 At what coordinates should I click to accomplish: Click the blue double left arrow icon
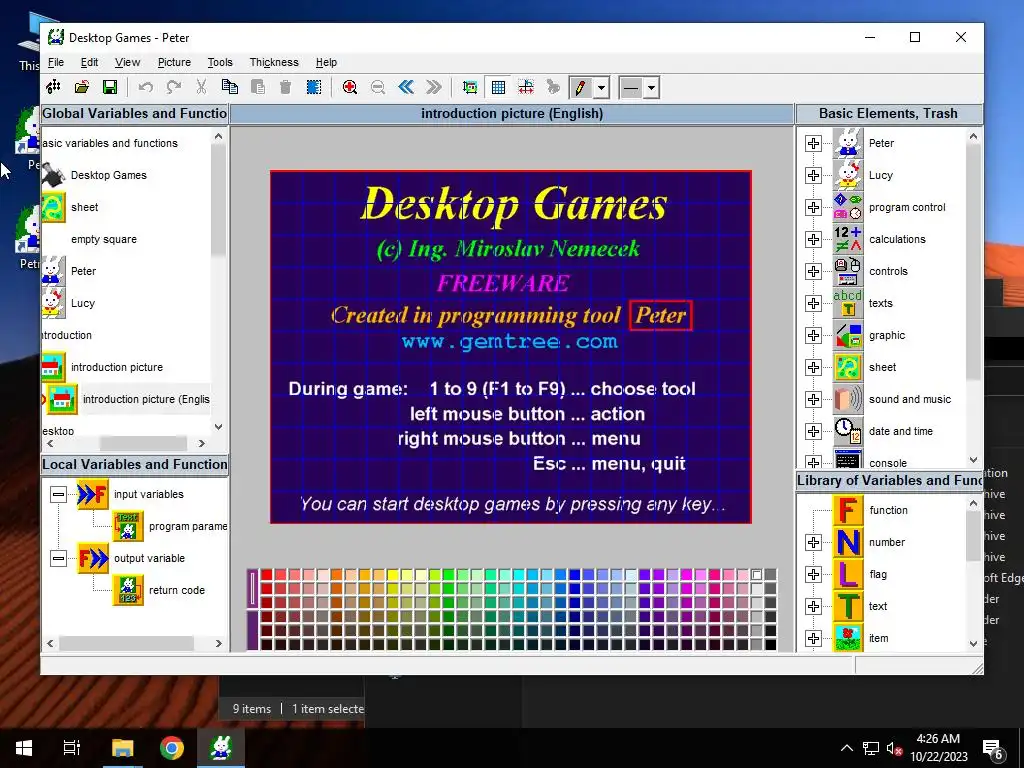pyautogui.click(x=406, y=87)
